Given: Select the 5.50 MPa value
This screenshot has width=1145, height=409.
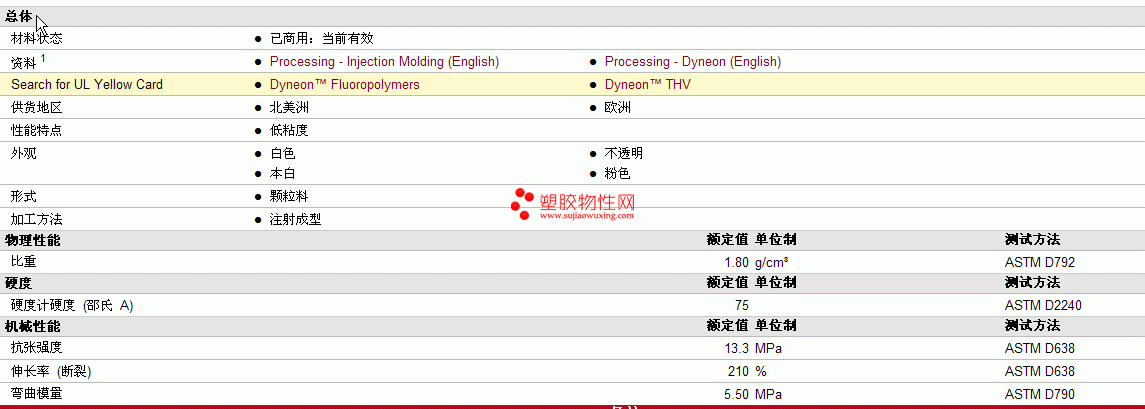Looking at the screenshot, I should point(753,394).
